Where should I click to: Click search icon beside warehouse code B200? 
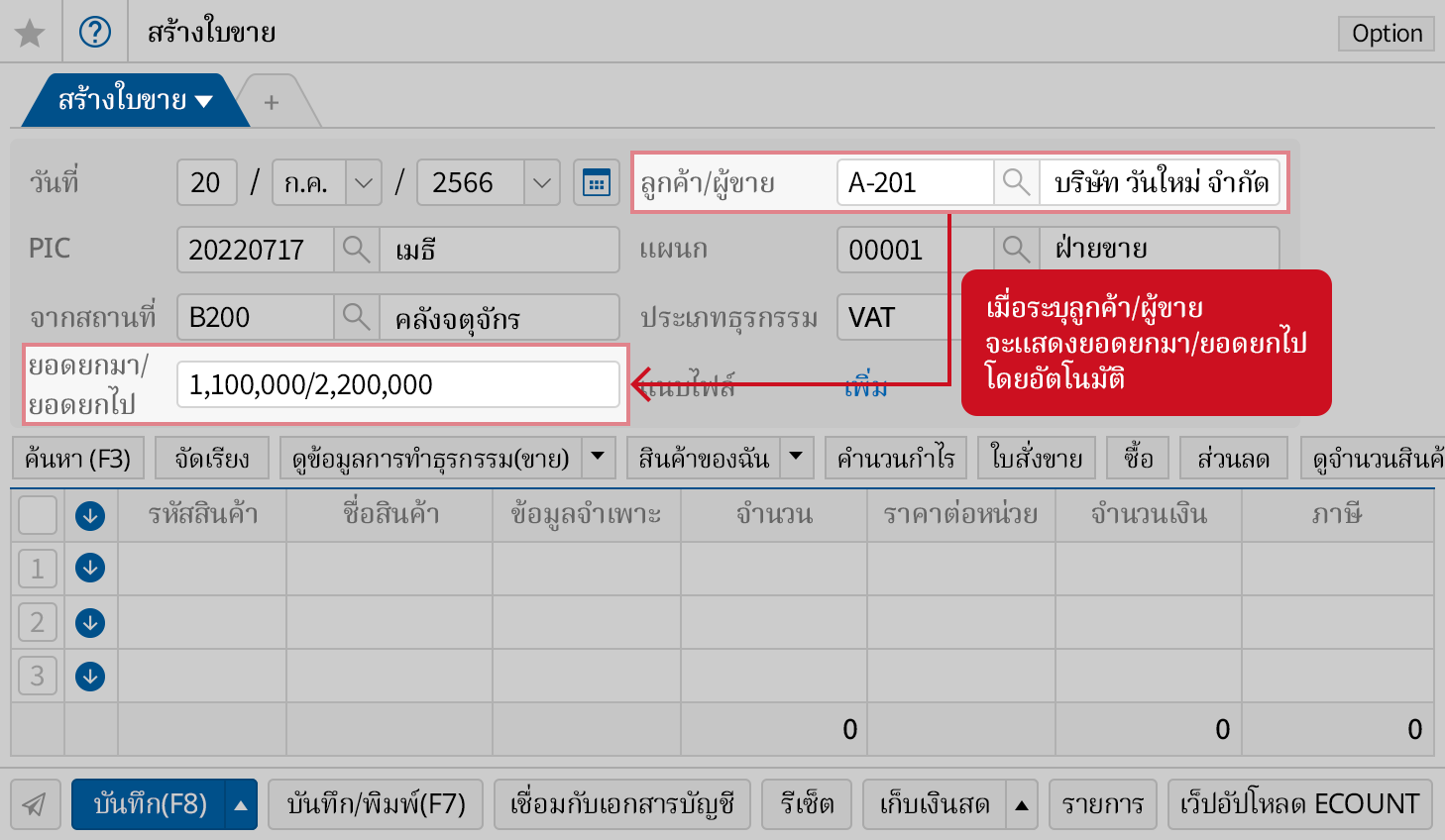tap(356, 317)
